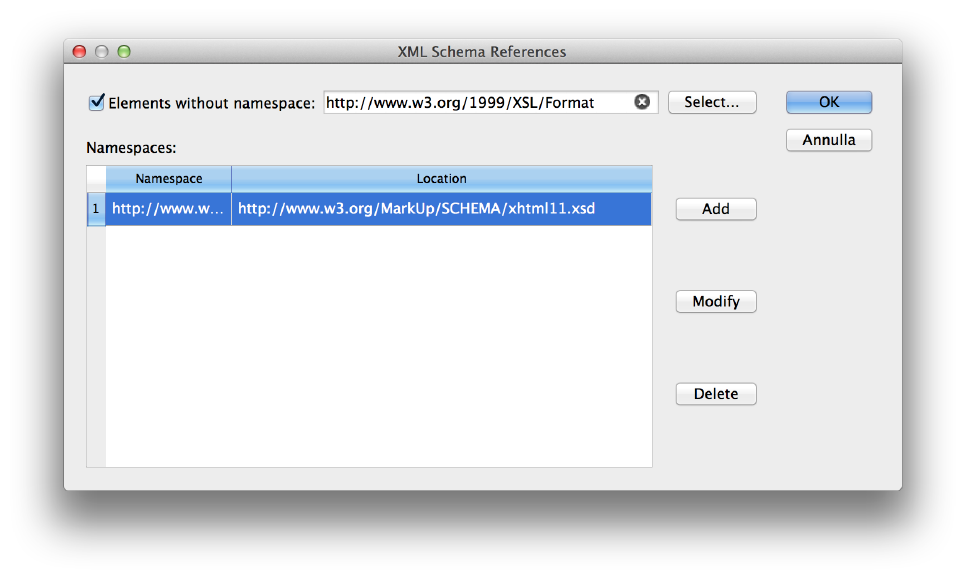
Task: Click the XML Schema References title bar
Action: point(482,52)
